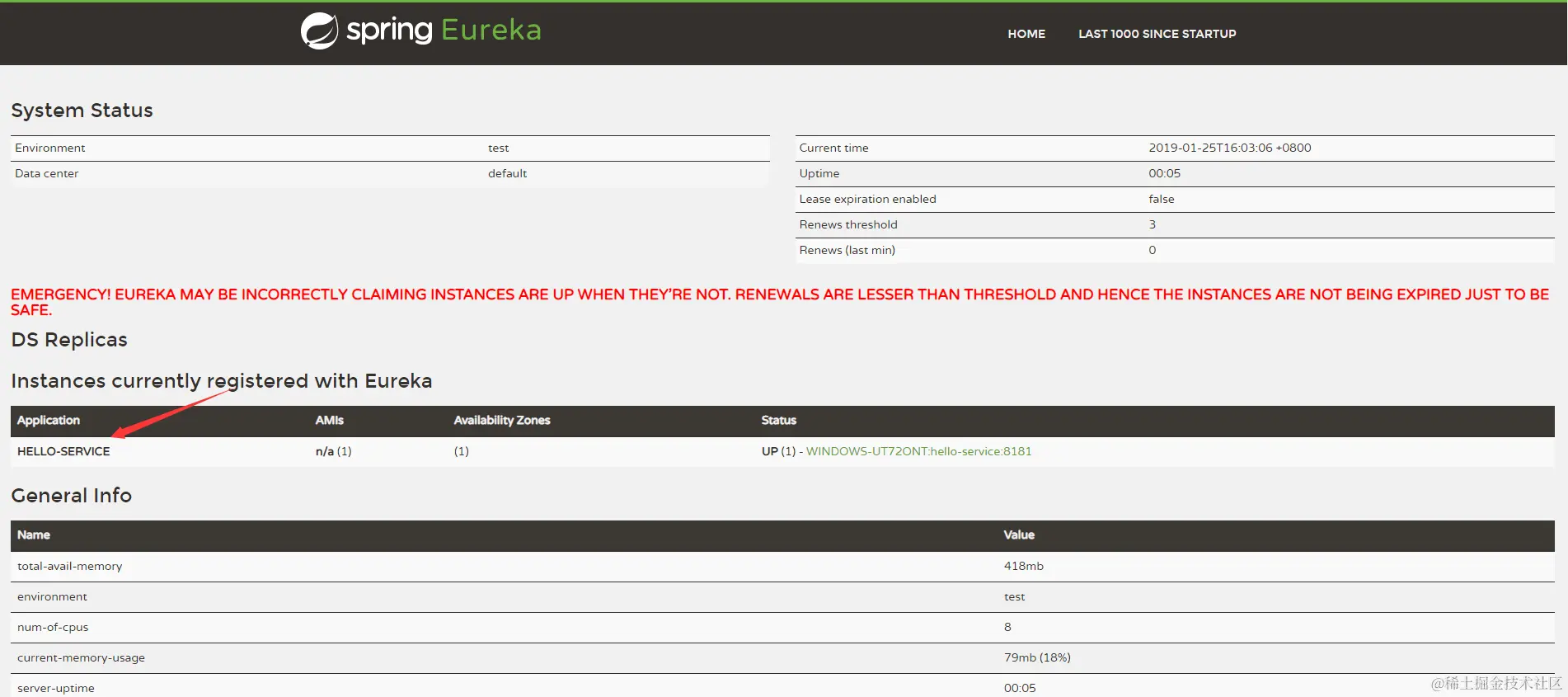The image size is (1568, 697).
Task: Select the server-uptime row name
Action: pyautogui.click(x=55, y=688)
